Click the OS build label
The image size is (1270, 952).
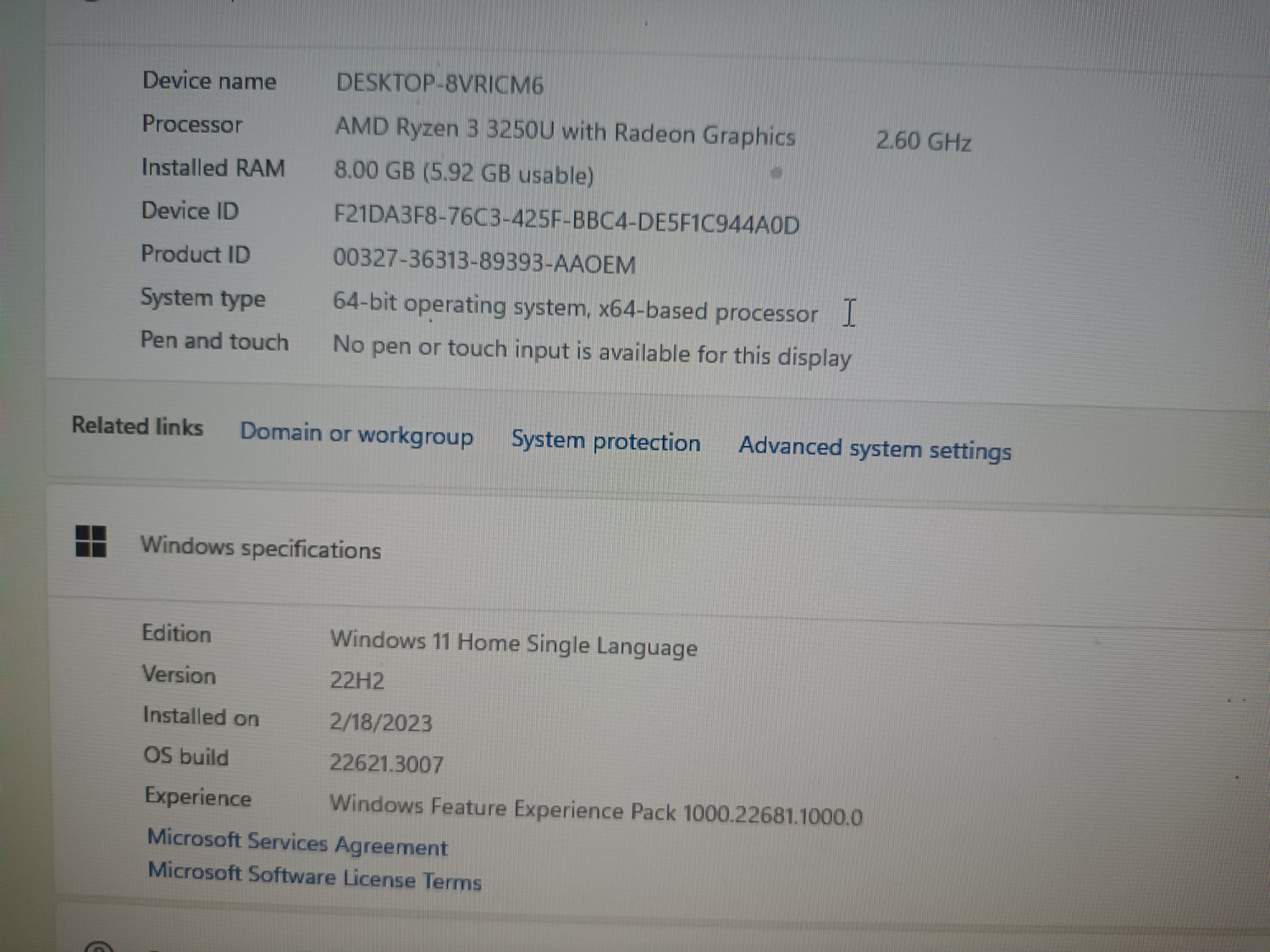[186, 756]
